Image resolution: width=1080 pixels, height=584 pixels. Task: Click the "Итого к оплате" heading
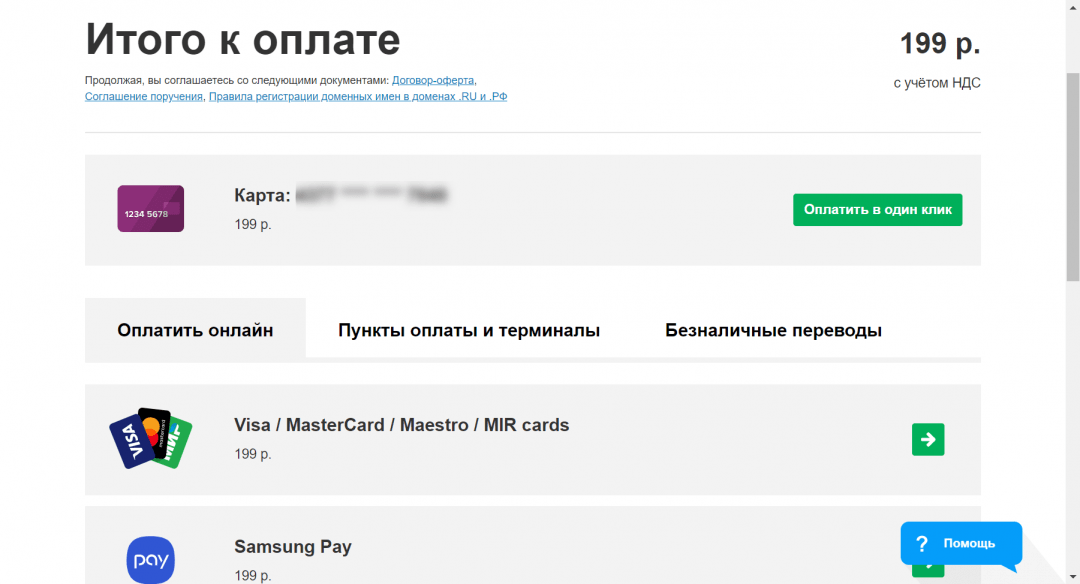coord(243,40)
